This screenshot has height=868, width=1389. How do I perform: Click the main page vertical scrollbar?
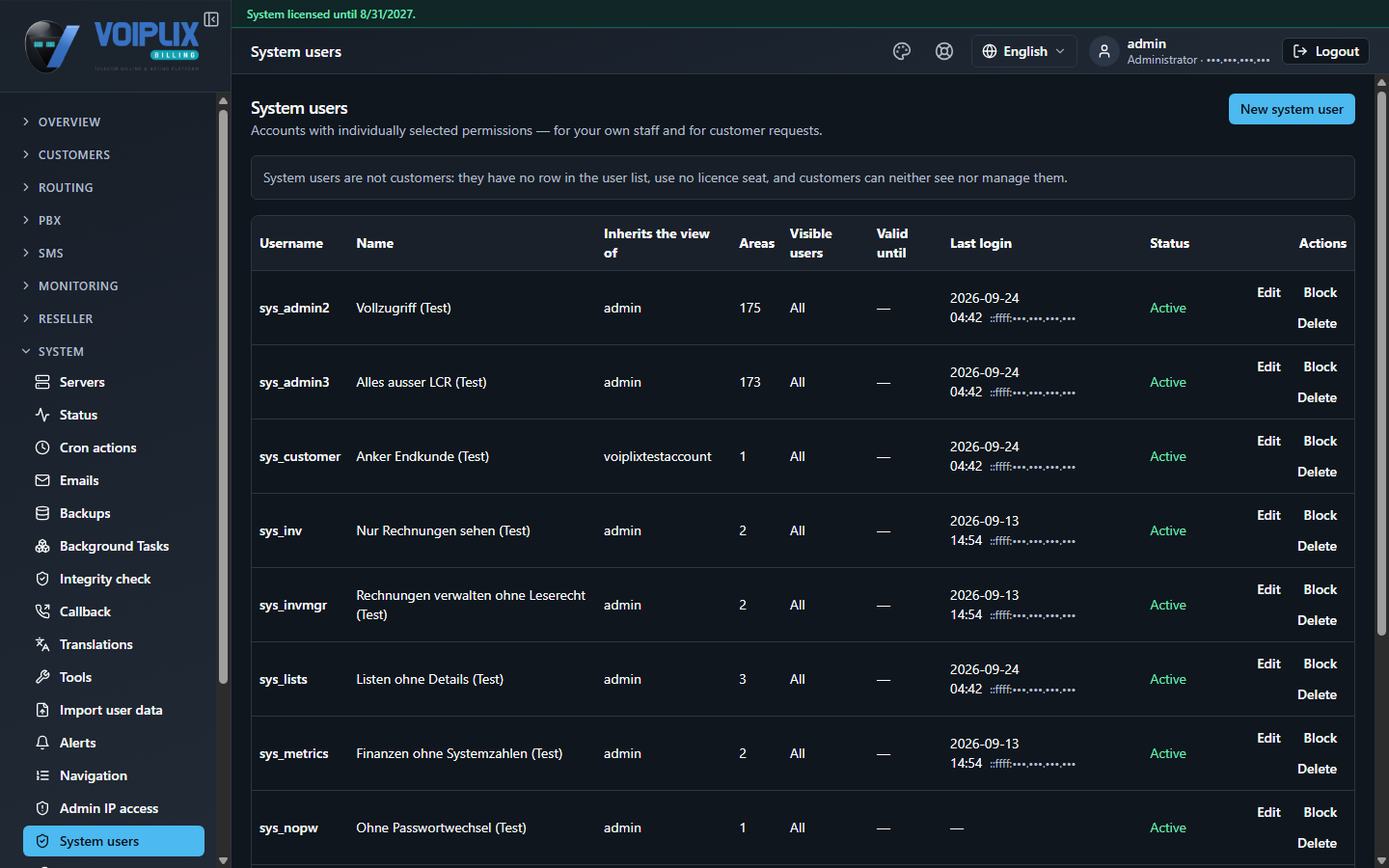(x=1381, y=365)
